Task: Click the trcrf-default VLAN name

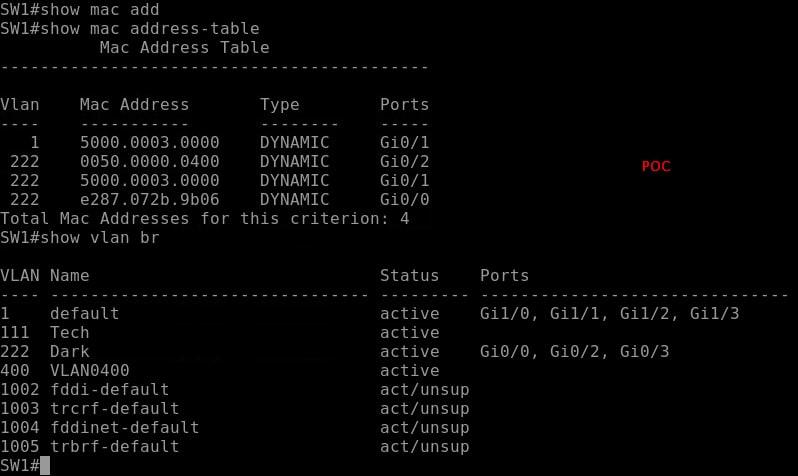Action: (114, 408)
